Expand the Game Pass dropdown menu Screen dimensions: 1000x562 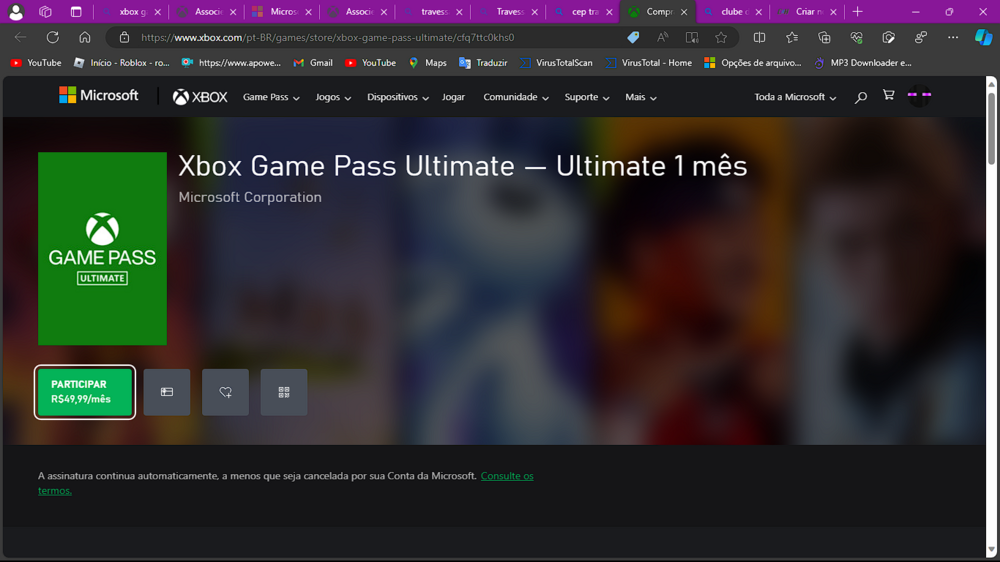[x=271, y=98]
